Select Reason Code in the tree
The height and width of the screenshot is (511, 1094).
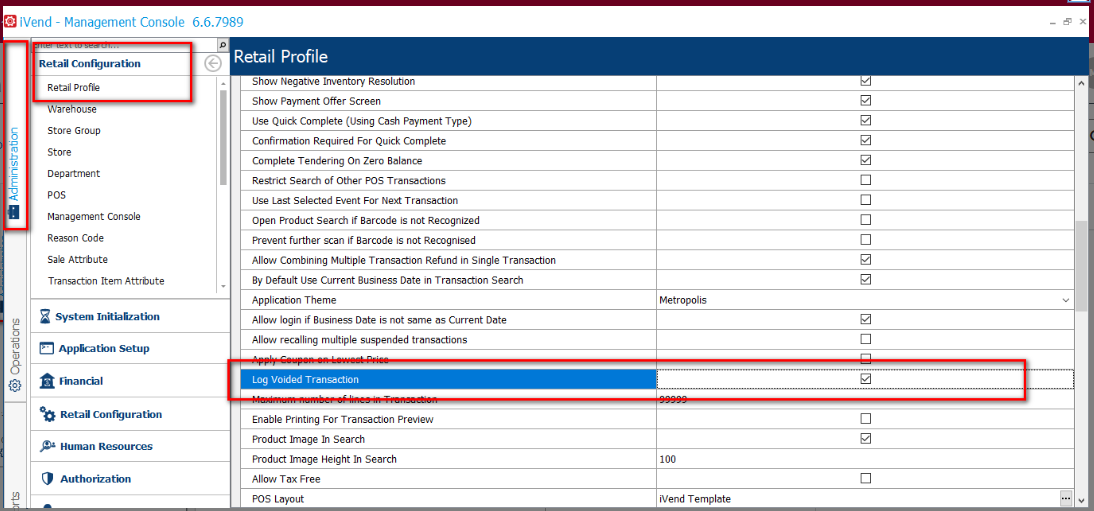click(x=75, y=238)
